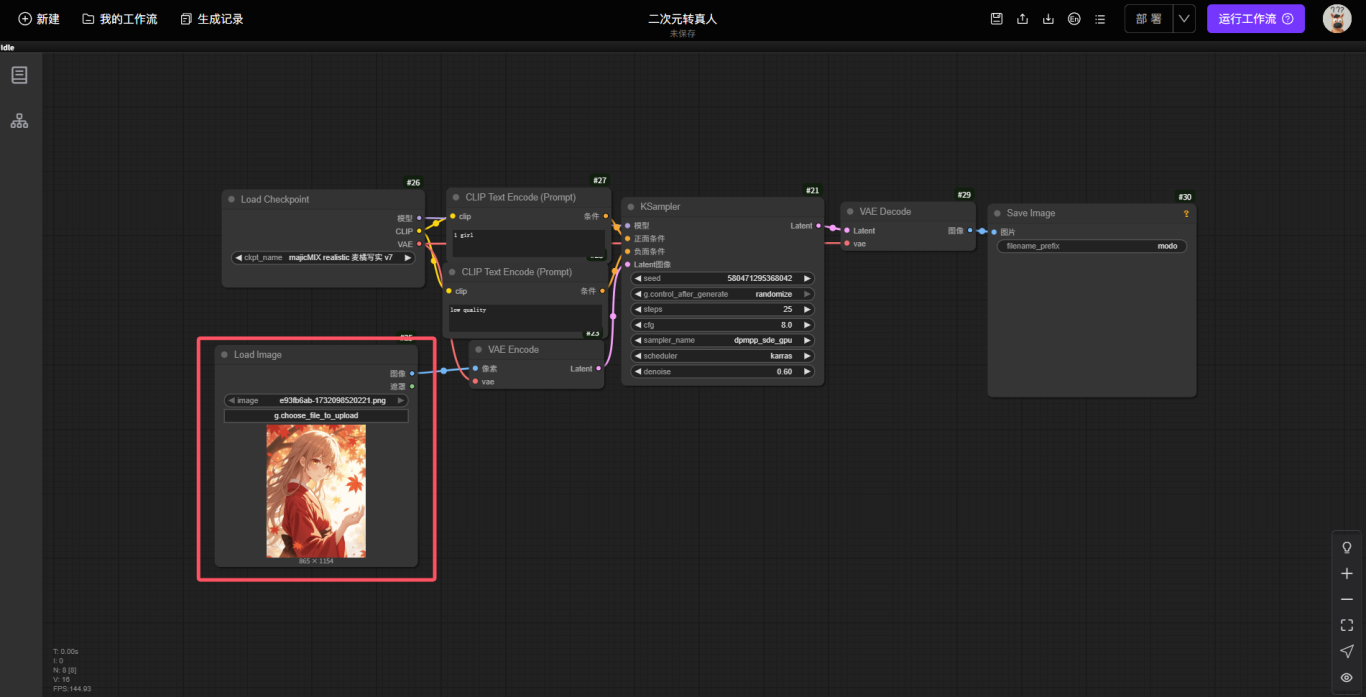Click the '1 girl' positive prompt text box
Image resolution: width=1366 pixels, height=697 pixels.
(x=527, y=243)
